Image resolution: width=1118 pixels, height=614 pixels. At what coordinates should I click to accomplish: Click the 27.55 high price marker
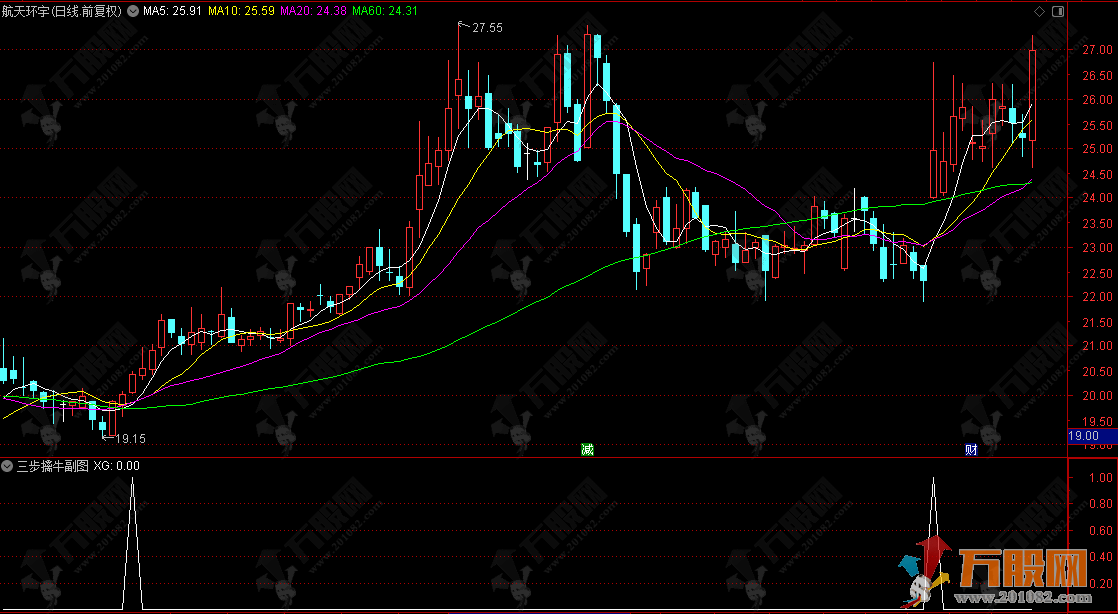pos(487,28)
